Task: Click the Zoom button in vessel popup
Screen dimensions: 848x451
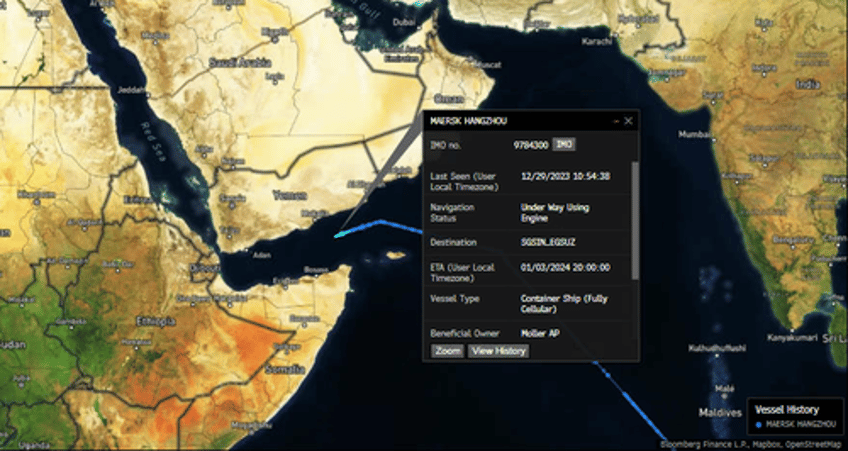Action: tap(448, 351)
